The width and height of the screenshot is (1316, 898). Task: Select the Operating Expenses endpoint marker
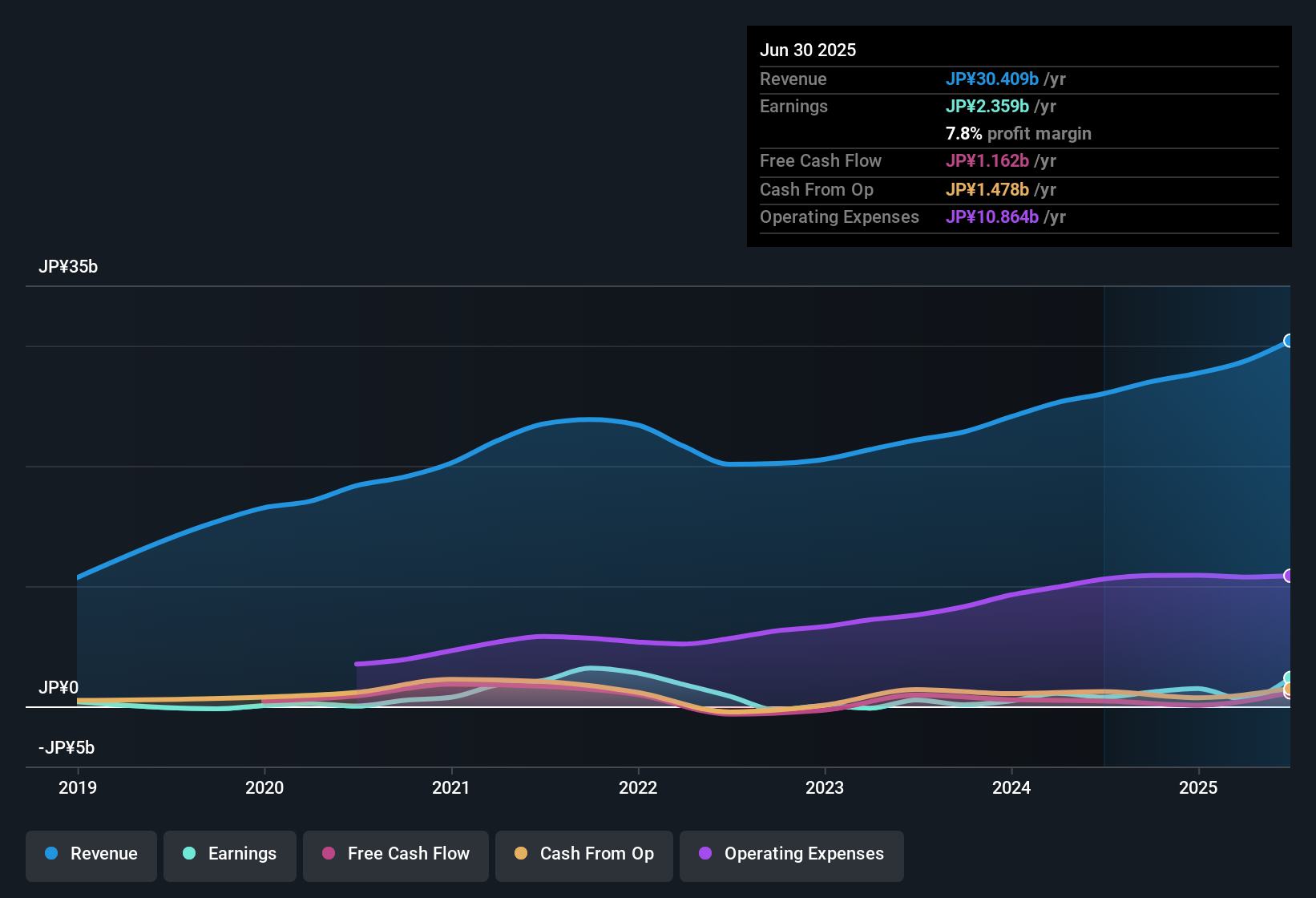[x=1289, y=576]
